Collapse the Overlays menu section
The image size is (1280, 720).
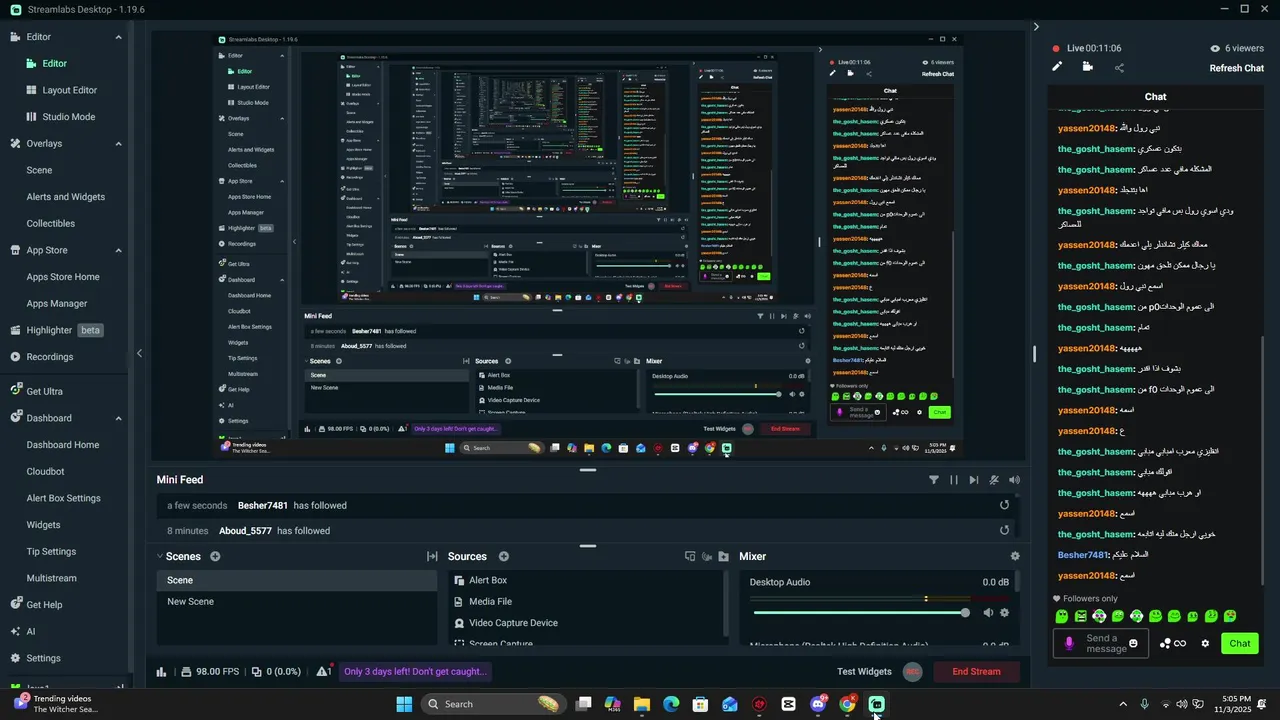118,144
